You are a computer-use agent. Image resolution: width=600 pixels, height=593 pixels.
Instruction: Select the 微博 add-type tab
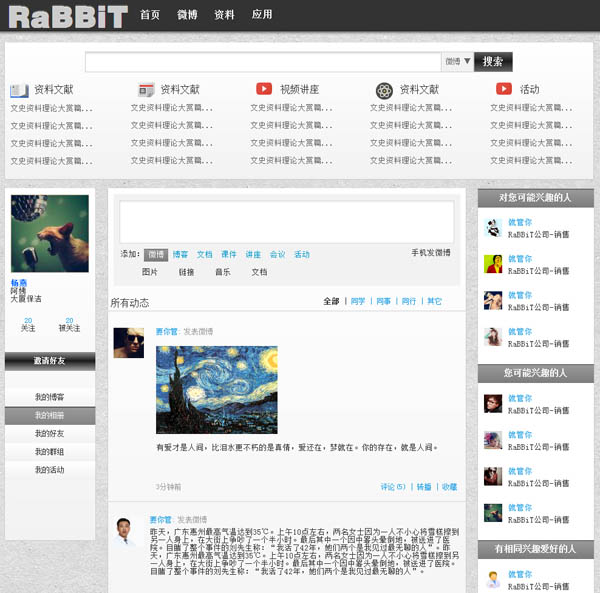(156, 255)
